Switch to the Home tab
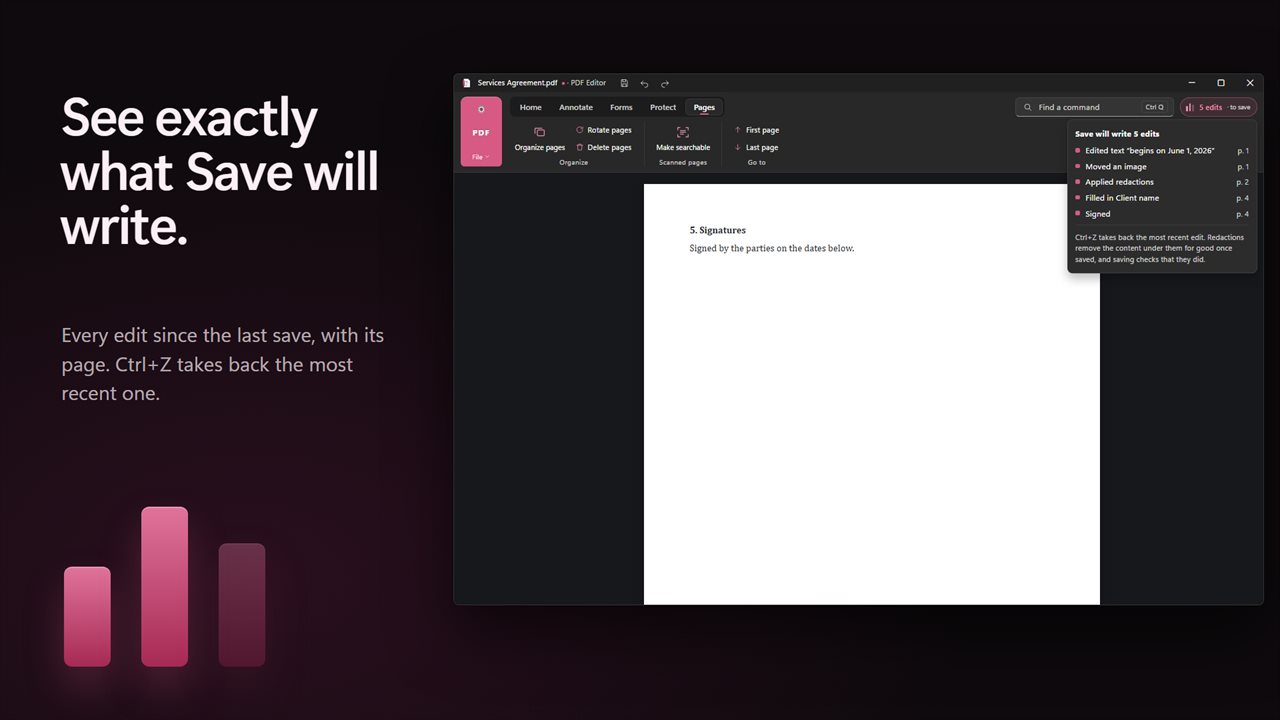Viewport: 1280px width, 720px height. click(531, 107)
